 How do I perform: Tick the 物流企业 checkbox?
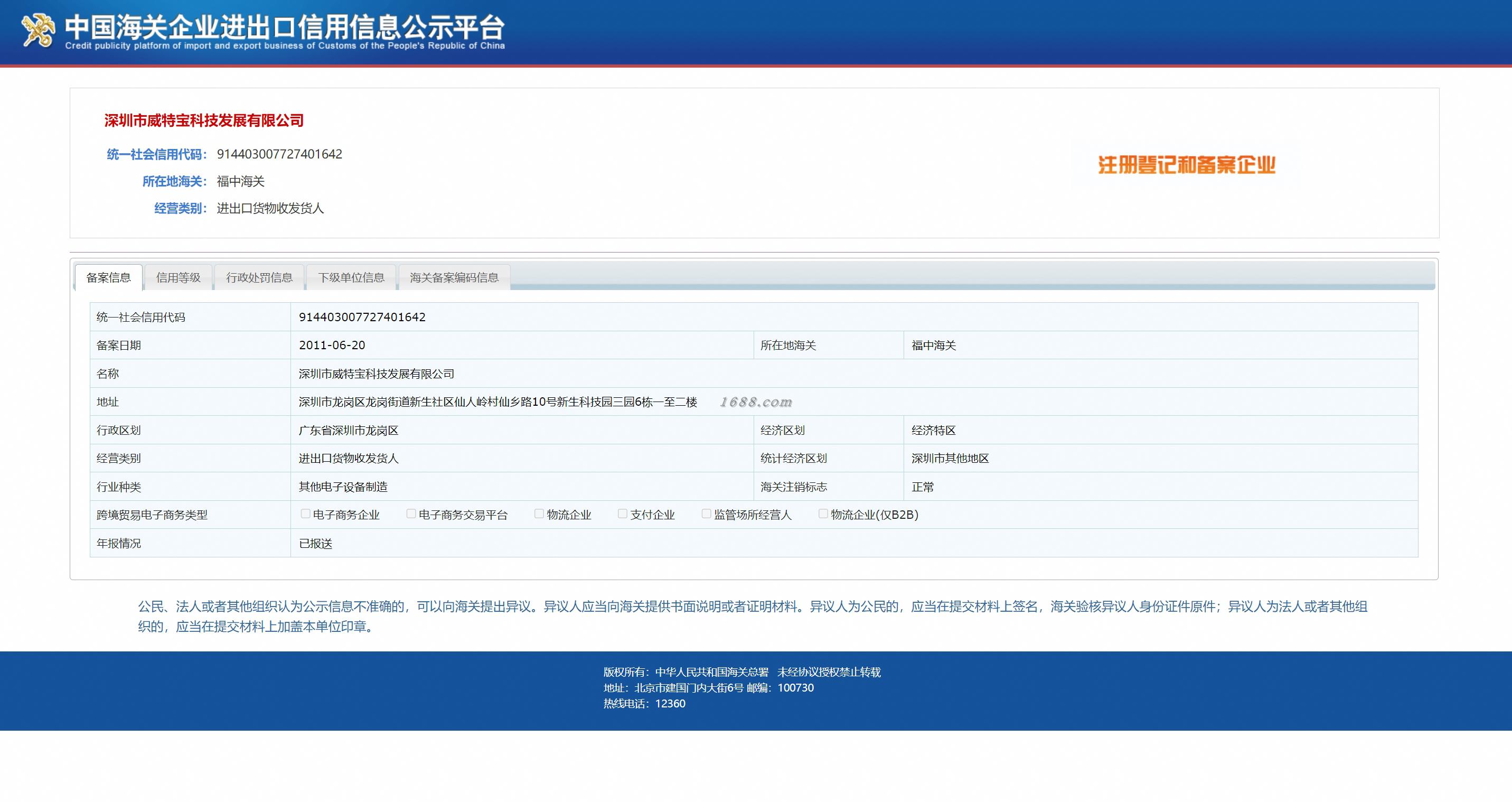click(539, 514)
